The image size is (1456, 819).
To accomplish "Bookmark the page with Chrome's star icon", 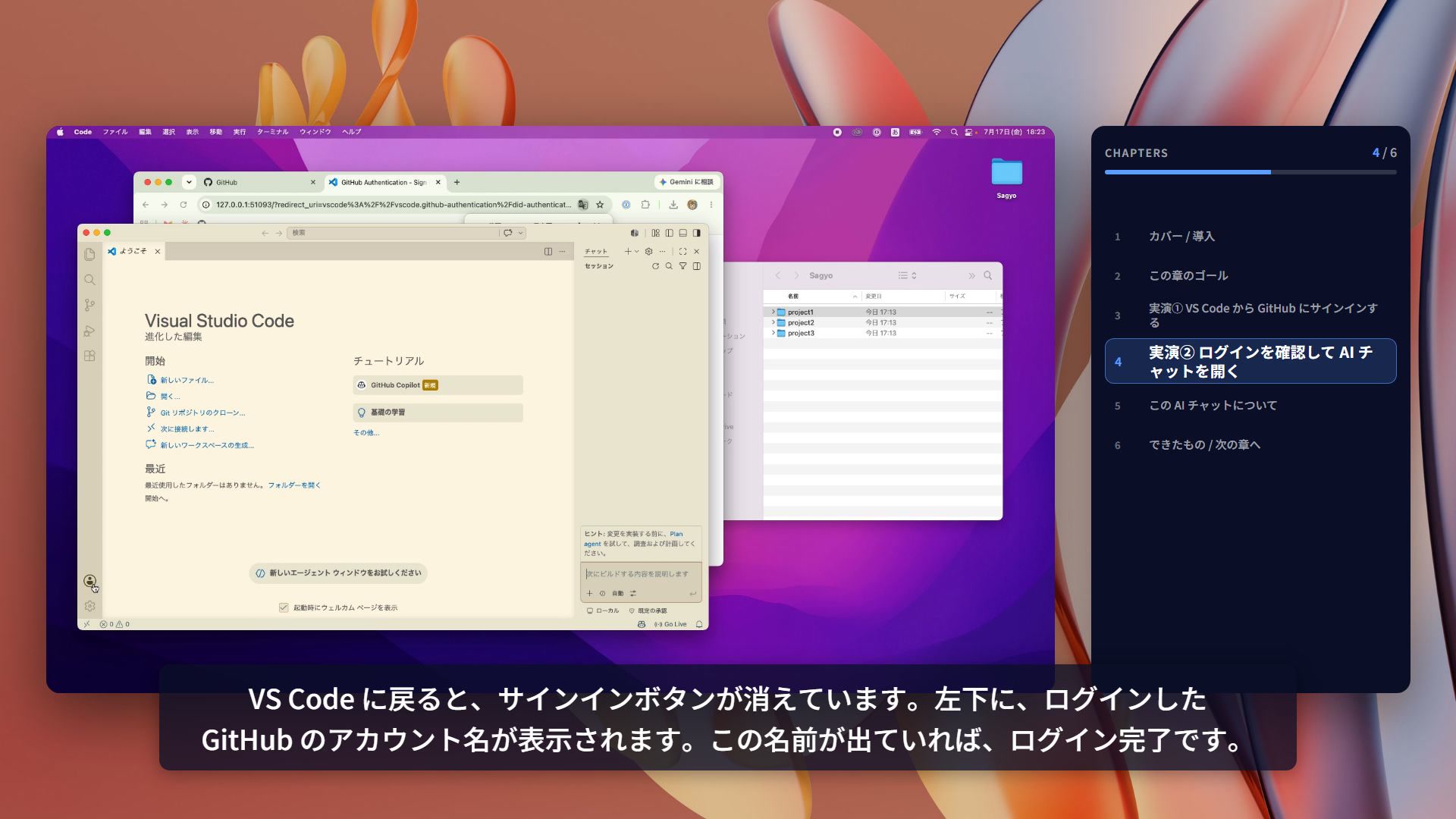I will (x=600, y=205).
